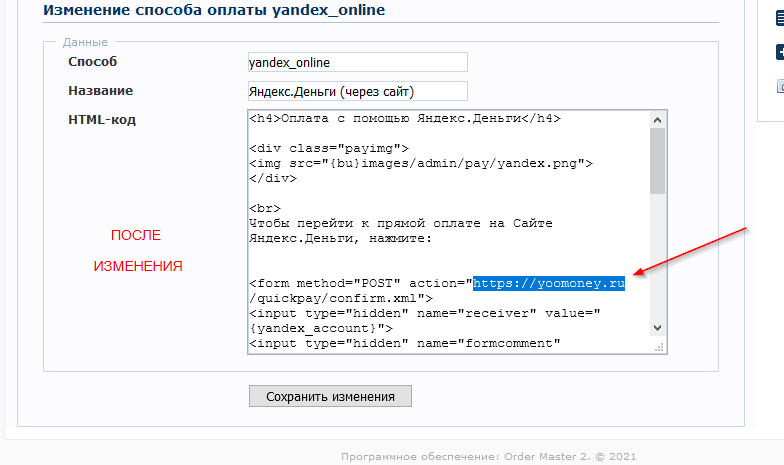Click the textarea resize grip corner

point(660,347)
